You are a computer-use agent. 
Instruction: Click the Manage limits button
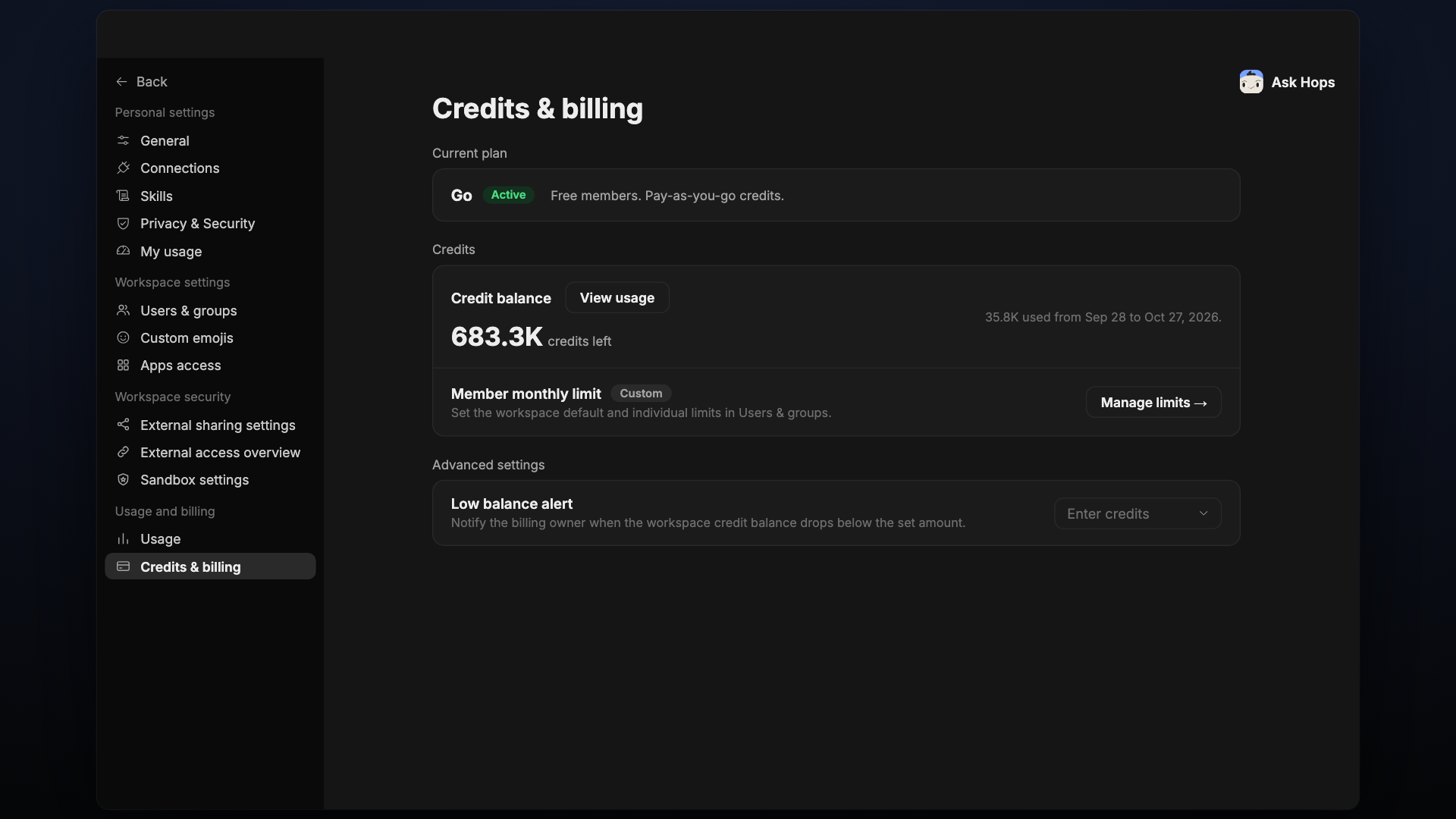(x=1153, y=402)
